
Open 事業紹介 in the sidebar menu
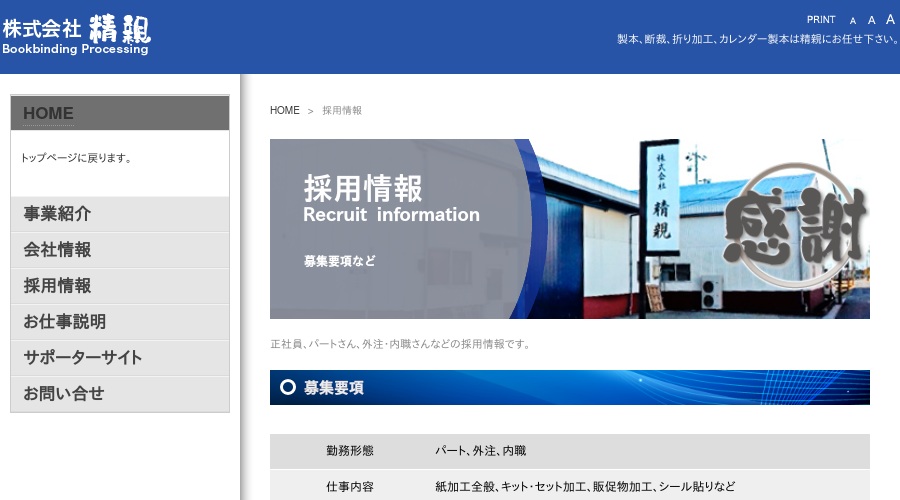click(58, 214)
